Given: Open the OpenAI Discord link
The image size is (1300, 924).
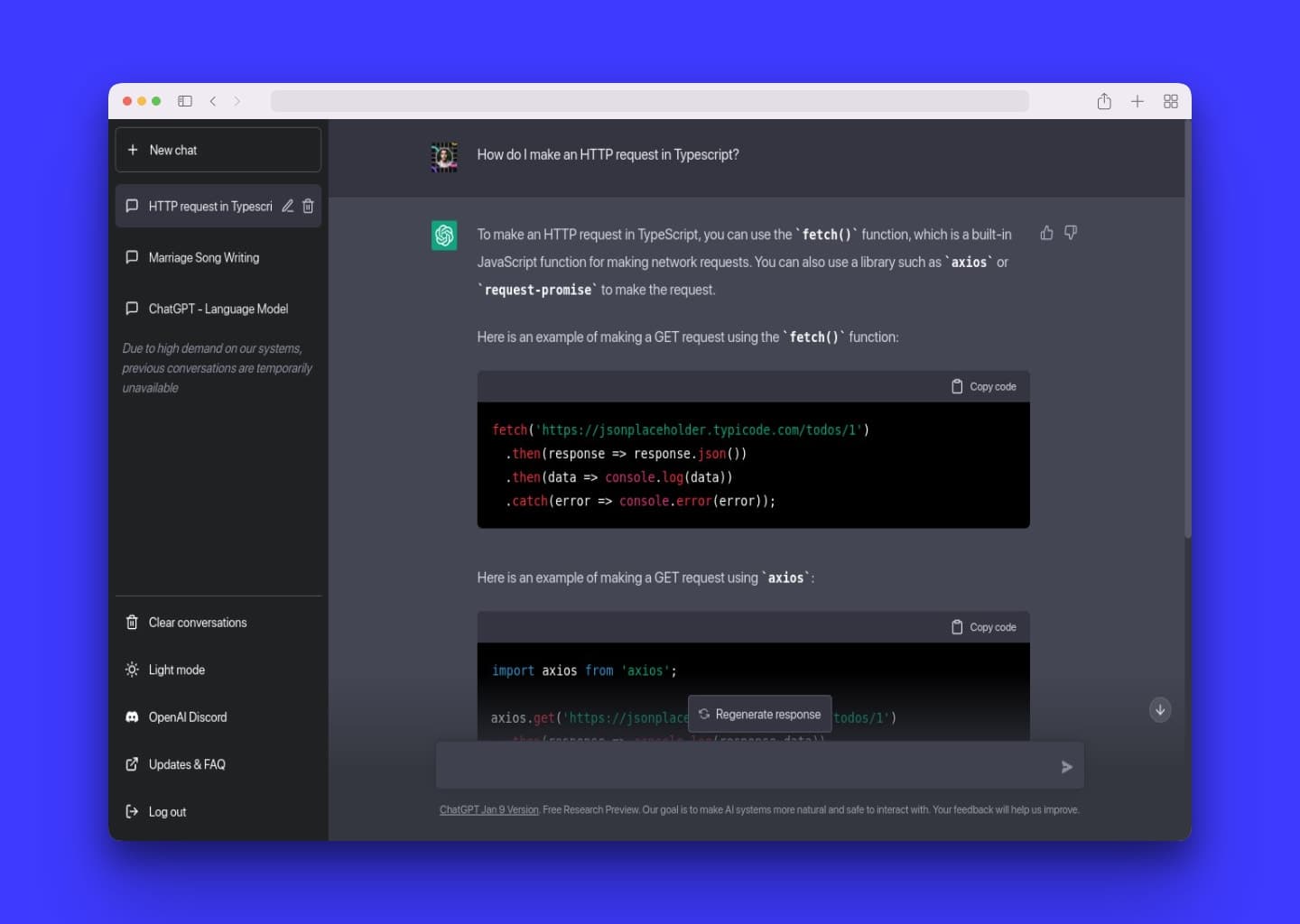Looking at the screenshot, I should (x=218, y=717).
